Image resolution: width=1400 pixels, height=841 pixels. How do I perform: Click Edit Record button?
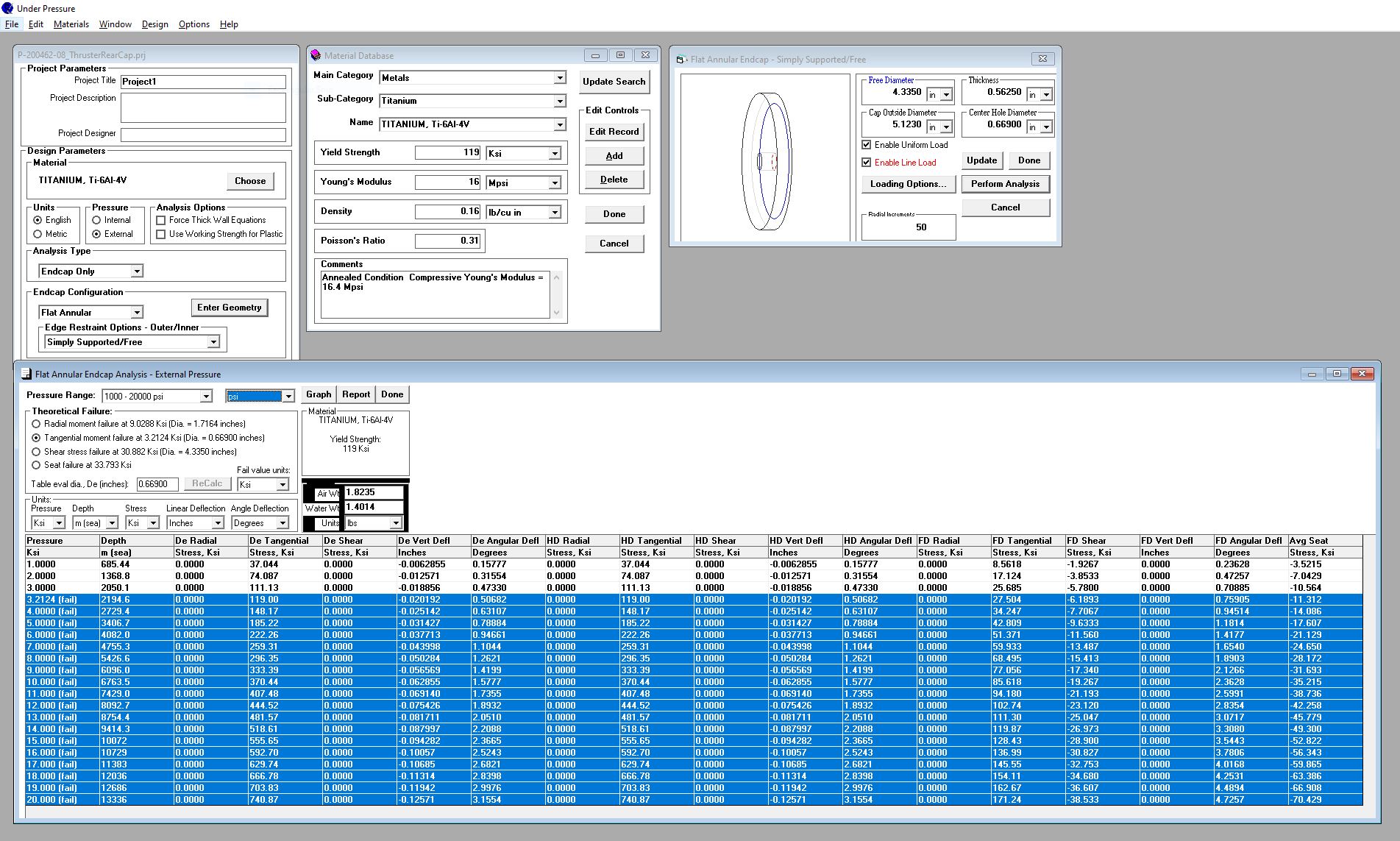point(614,132)
